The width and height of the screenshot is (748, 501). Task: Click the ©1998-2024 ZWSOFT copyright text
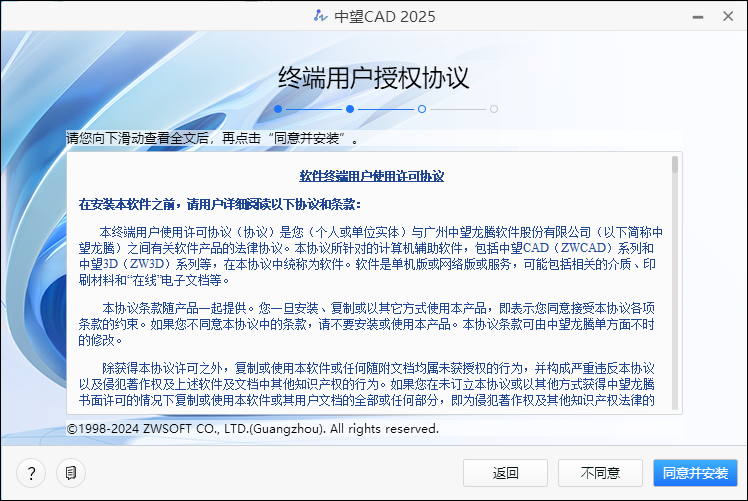pyautogui.click(x=252, y=428)
